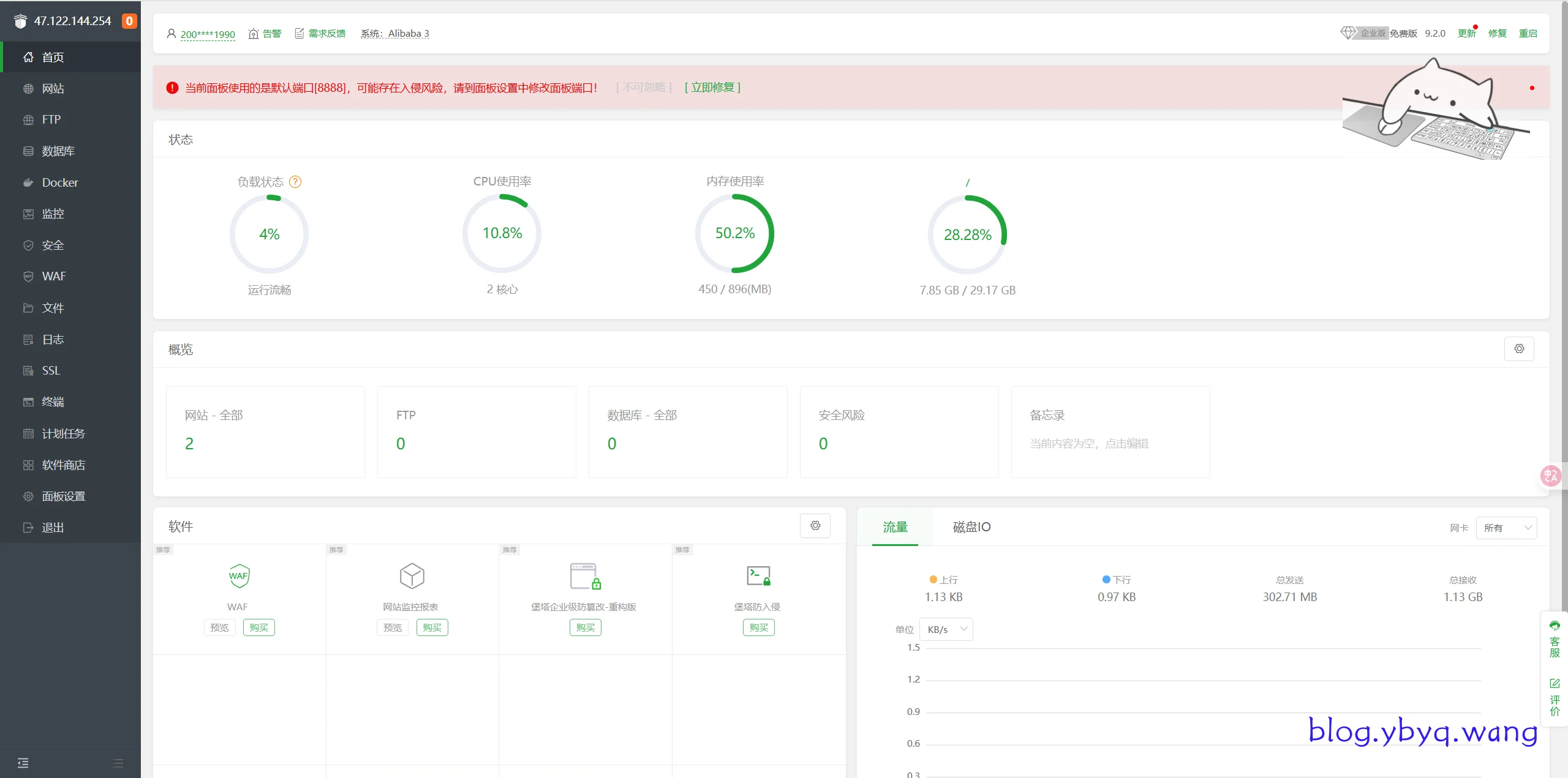The width and height of the screenshot is (1568, 778).
Task: Expand the network card 所有 dropdown
Action: [x=1506, y=528]
